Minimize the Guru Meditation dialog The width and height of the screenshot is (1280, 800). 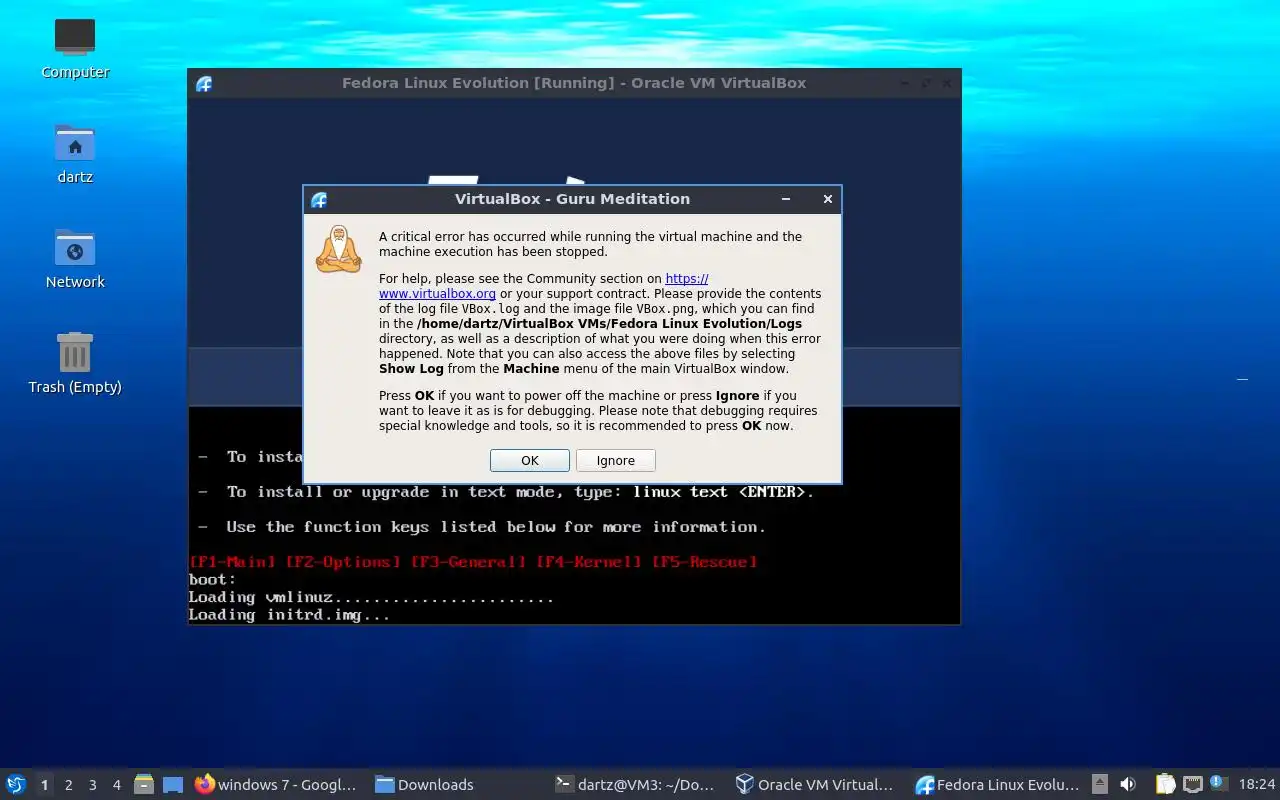click(787, 199)
